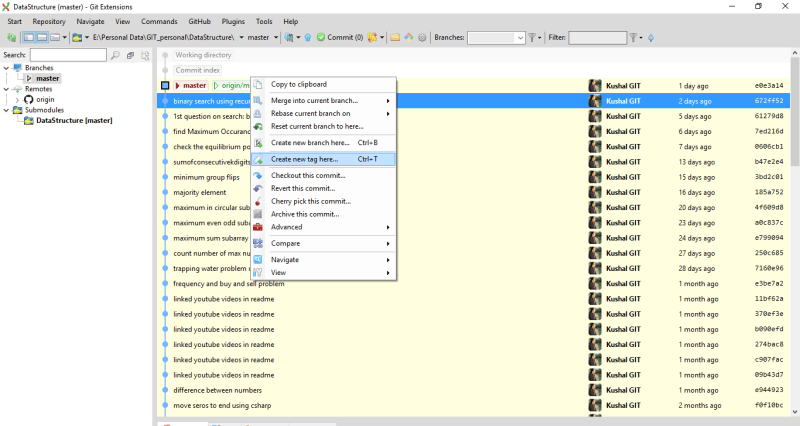
Task: Click the stash icon in toolbar
Action: click(x=289, y=37)
